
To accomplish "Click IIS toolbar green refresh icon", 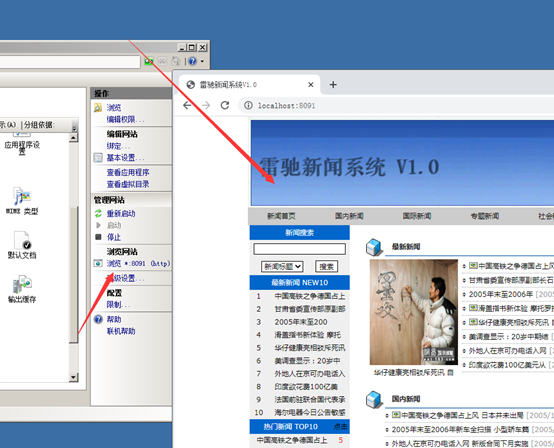I will coord(149,61).
